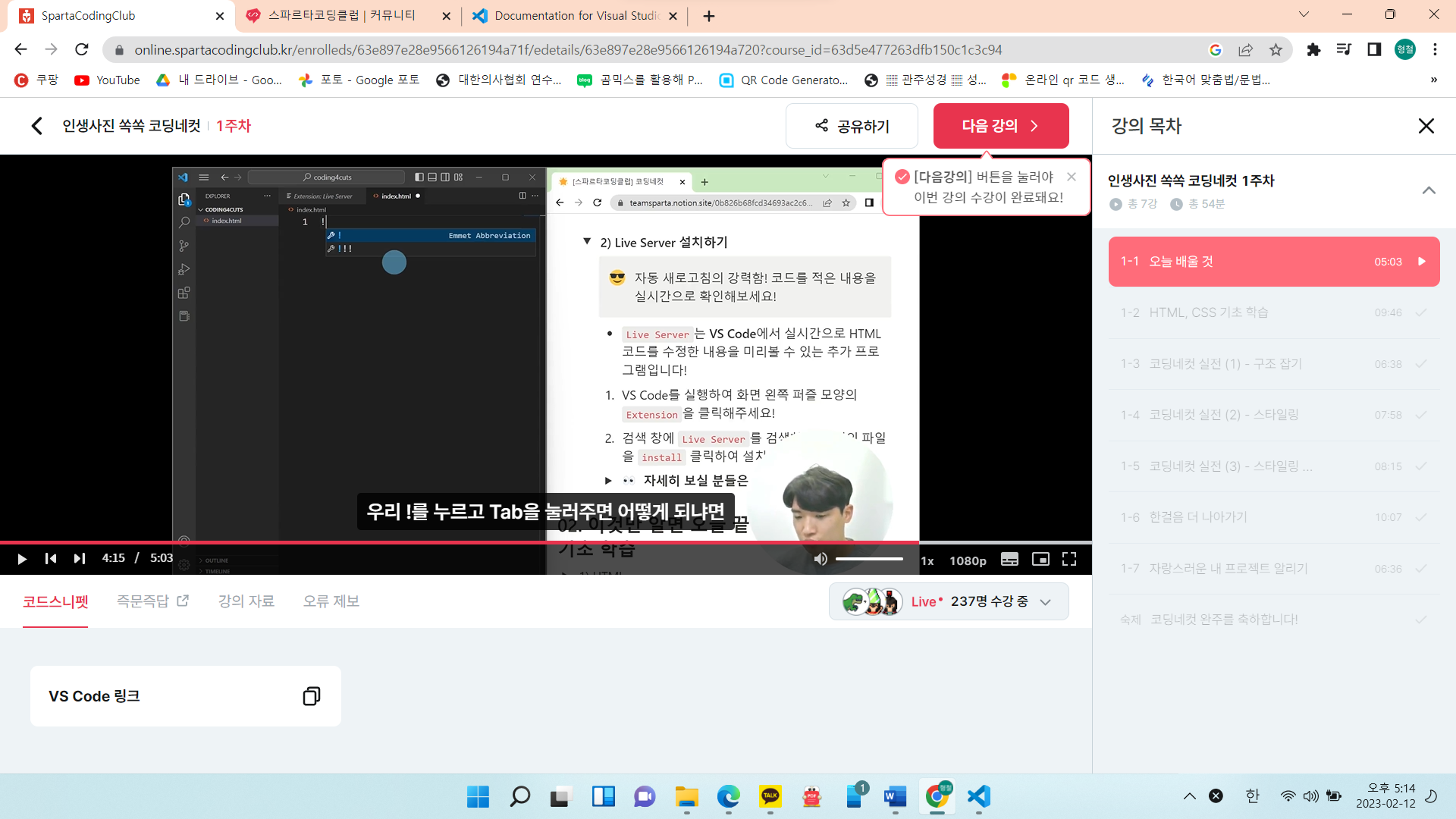Screen dimensions: 1456x819
Task: Open the 즉문즉답 tab
Action: pyautogui.click(x=152, y=601)
